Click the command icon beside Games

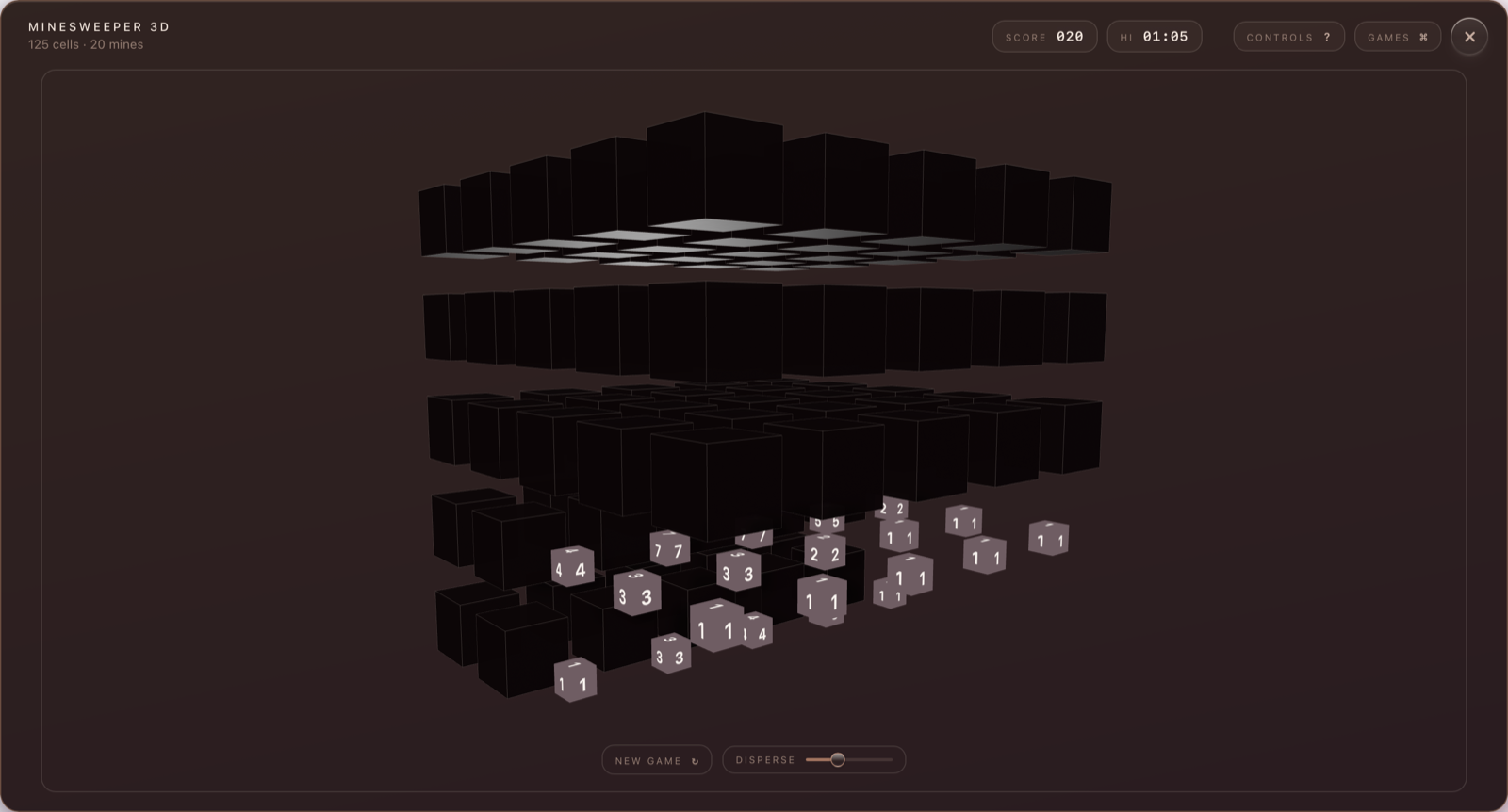[1423, 37]
